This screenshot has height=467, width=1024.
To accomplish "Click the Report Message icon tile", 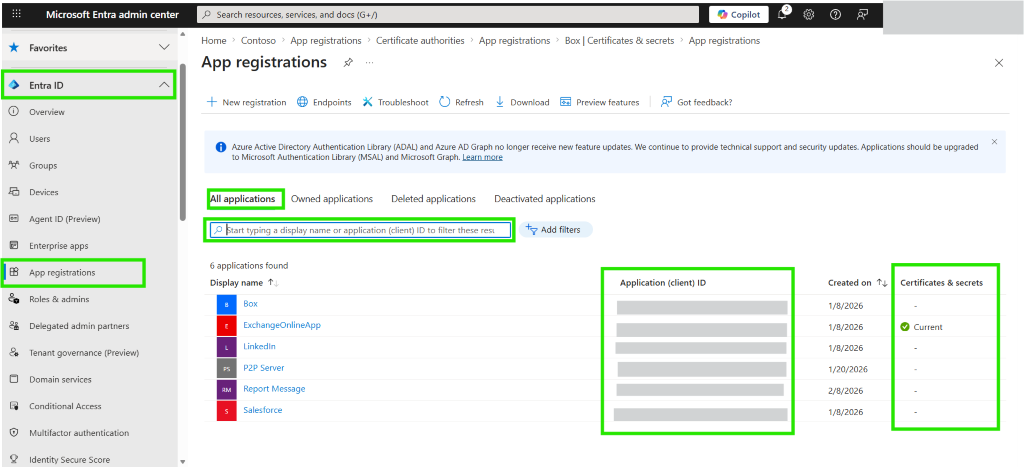I will tap(226, 390).
